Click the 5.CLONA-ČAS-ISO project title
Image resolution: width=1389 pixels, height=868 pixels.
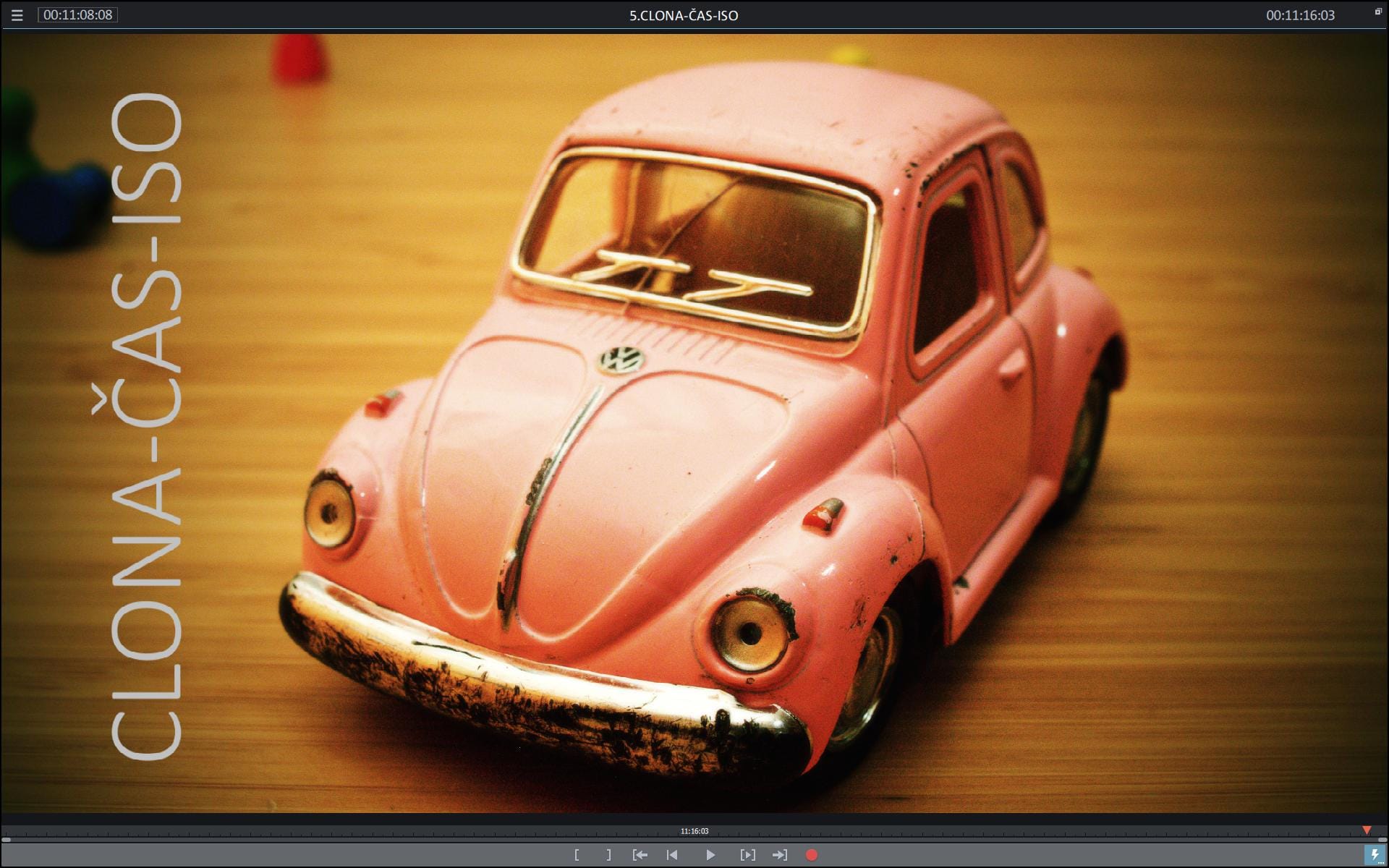point(684,15)
